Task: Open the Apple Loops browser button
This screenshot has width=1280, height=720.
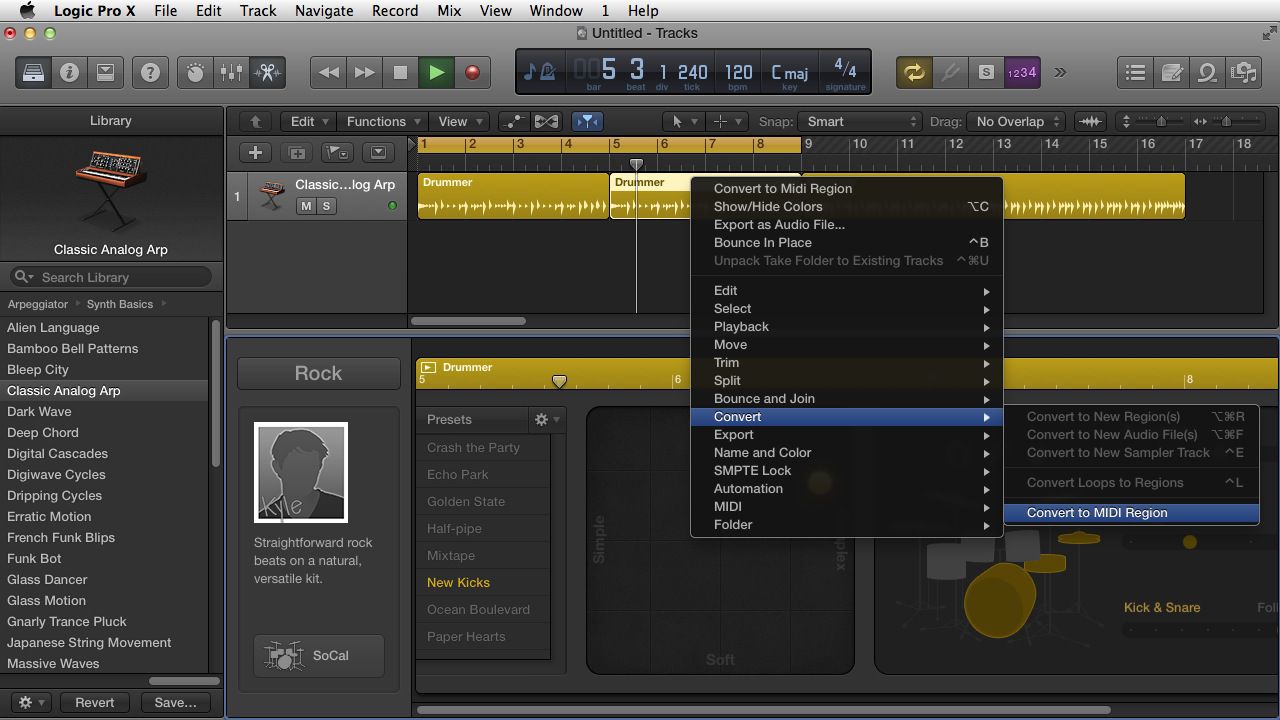Action: click(1207, 72)
